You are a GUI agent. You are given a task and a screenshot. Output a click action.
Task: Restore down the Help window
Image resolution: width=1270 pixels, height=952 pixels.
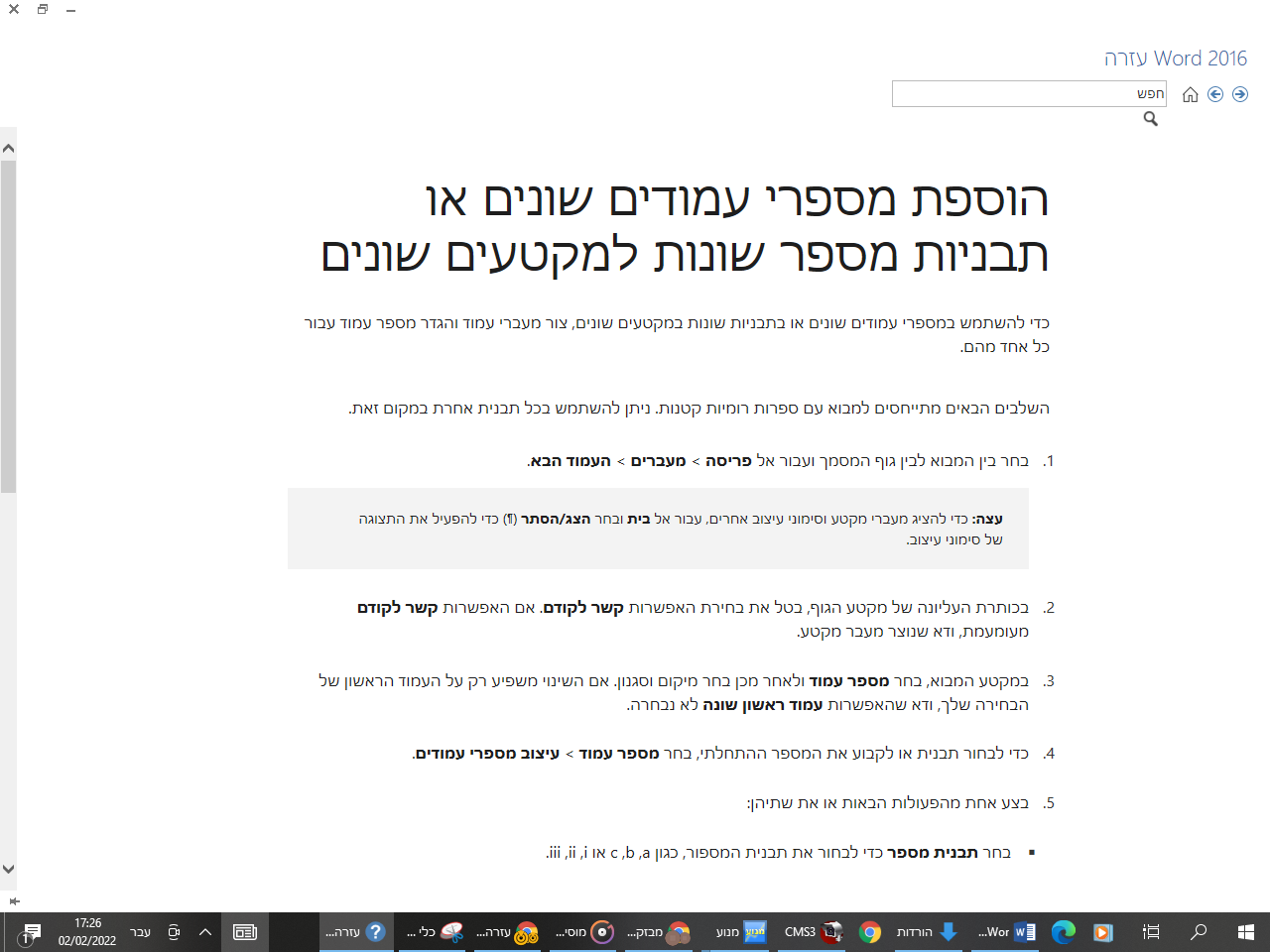click(43, 10)
